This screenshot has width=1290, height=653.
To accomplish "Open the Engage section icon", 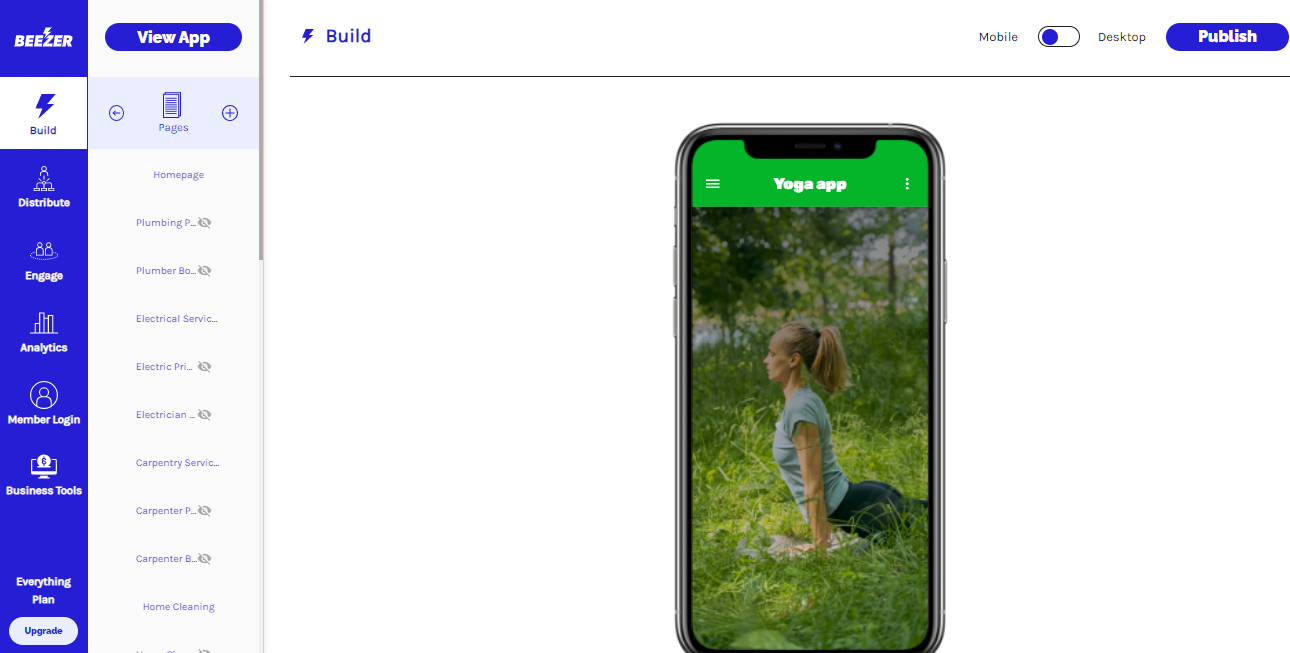I will click(x=44, y=251).
